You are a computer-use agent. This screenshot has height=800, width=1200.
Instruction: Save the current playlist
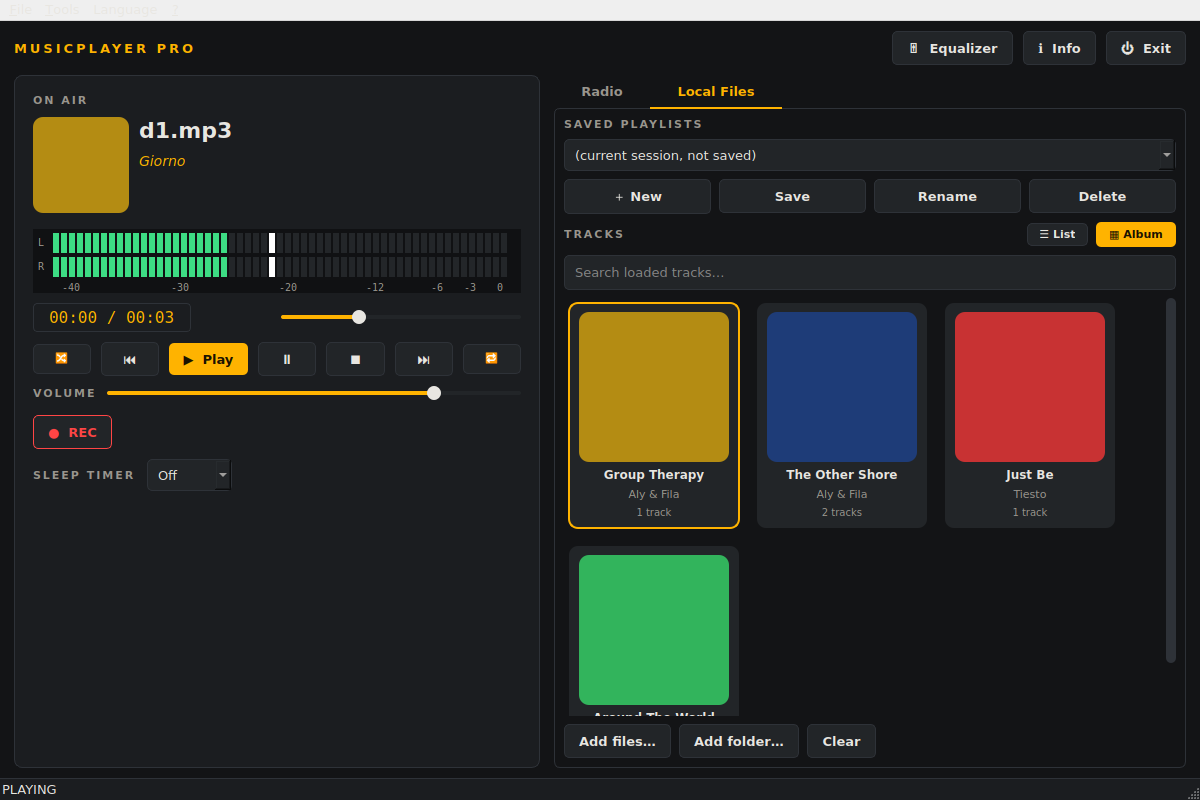pos(792,196)
